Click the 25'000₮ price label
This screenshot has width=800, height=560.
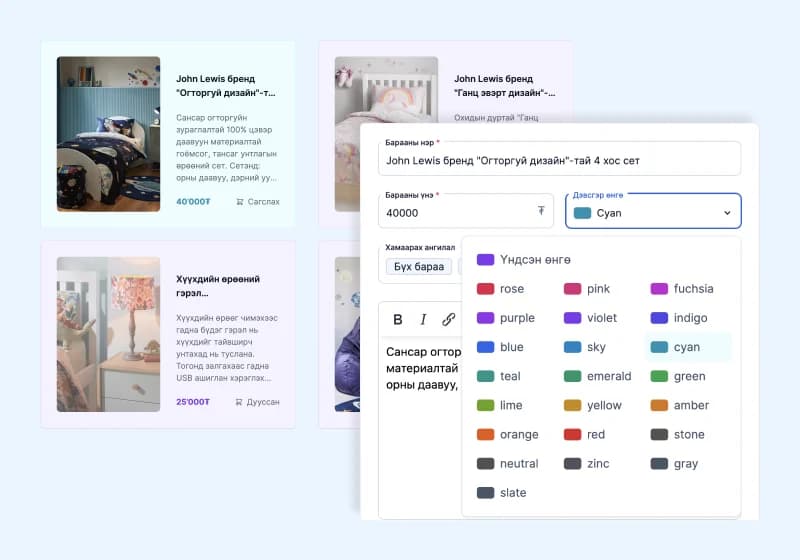pyautogui.click(x=193, y=402)
